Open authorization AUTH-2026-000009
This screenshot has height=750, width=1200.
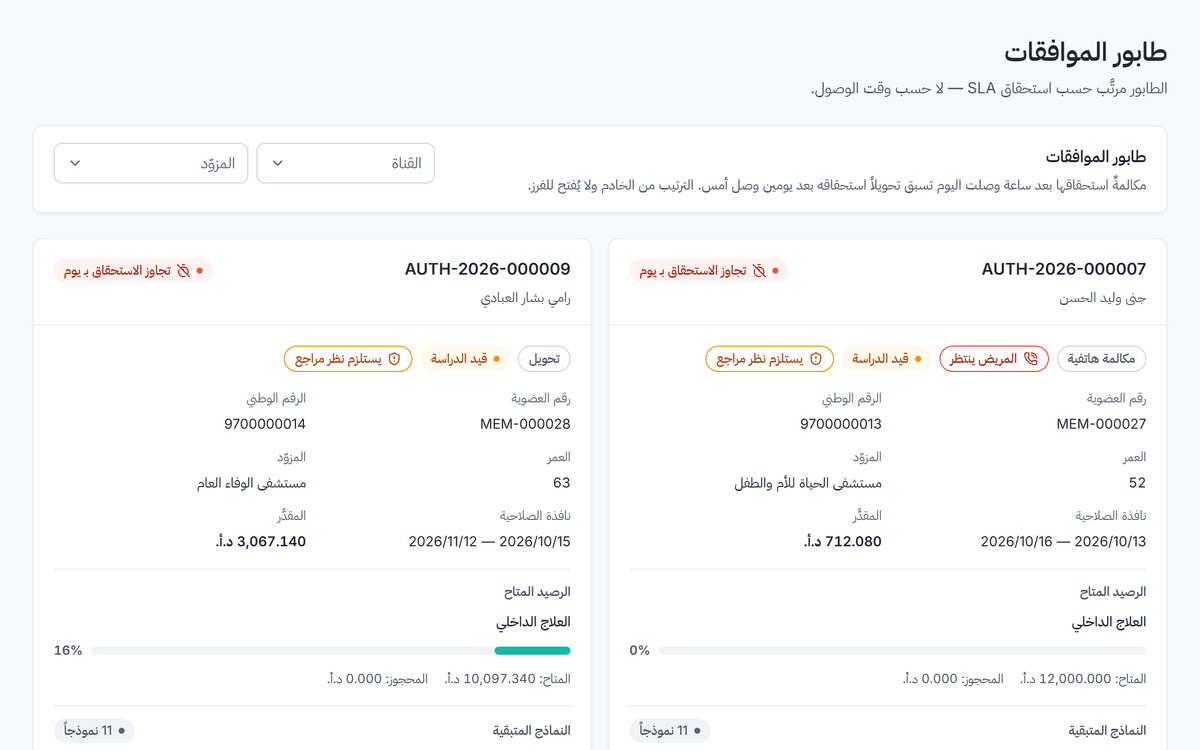click(x=488, y=269)
